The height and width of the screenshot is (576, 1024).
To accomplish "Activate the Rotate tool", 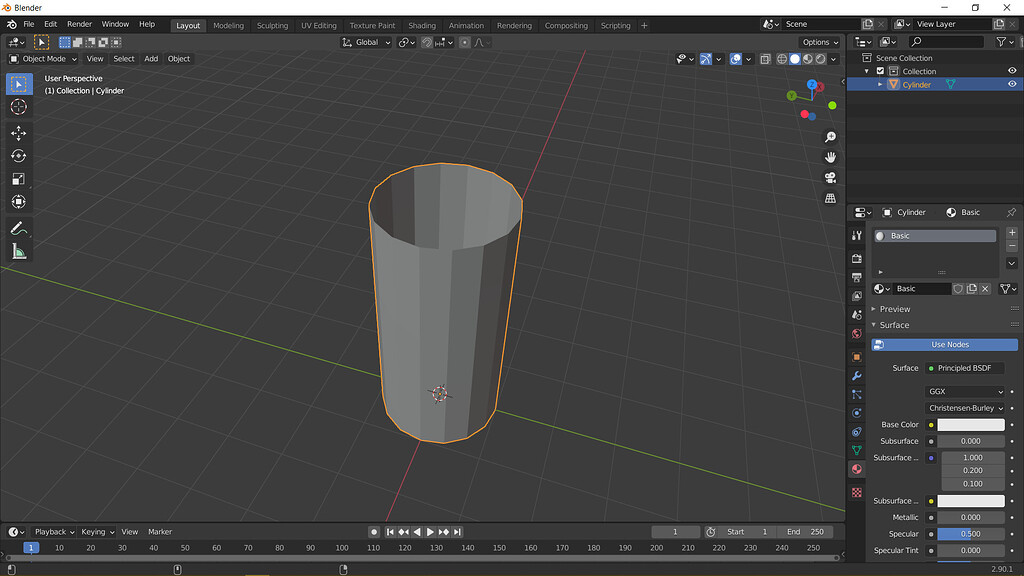I will 19,155.
